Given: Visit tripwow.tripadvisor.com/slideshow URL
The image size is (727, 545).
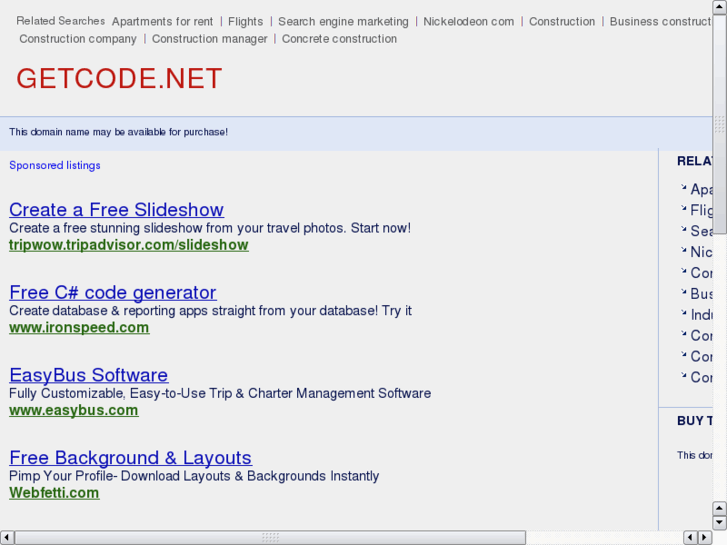Looking at the screenshot, I should [129, 245].
